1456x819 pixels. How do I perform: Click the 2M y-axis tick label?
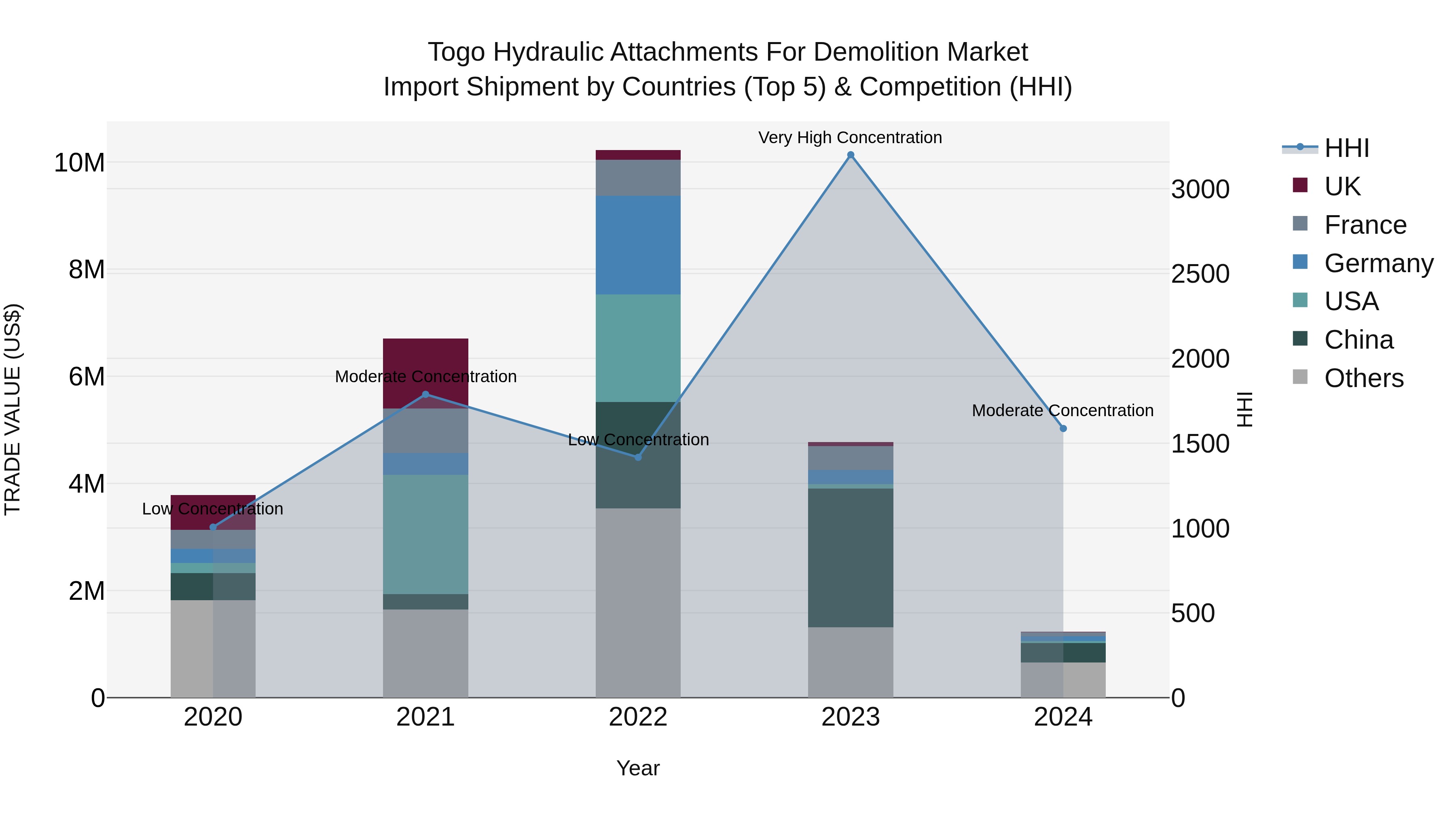click(87, 591)
